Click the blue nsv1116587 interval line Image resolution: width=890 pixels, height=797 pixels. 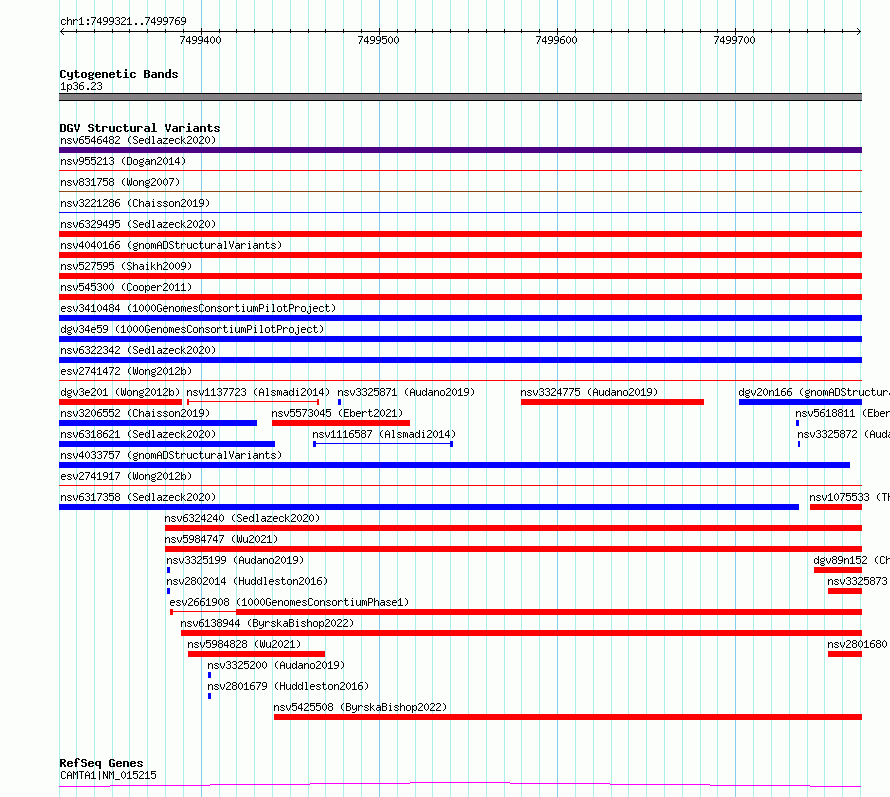[383, 444]
